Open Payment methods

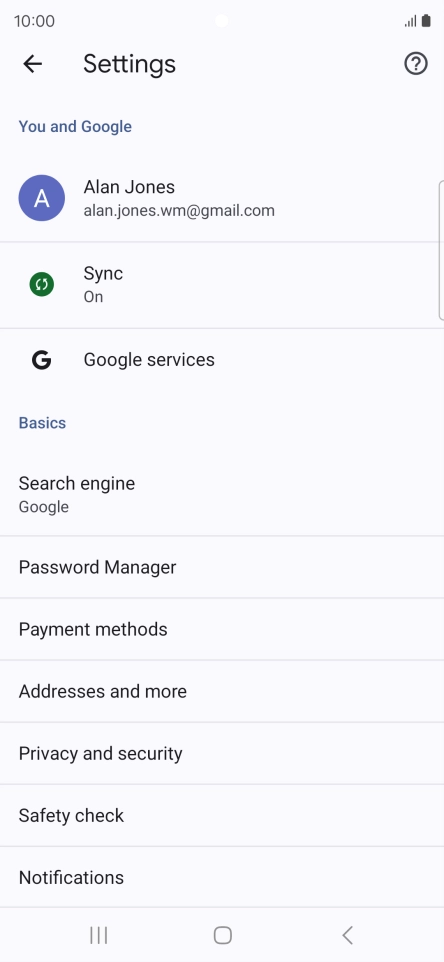tap(222, 629)
